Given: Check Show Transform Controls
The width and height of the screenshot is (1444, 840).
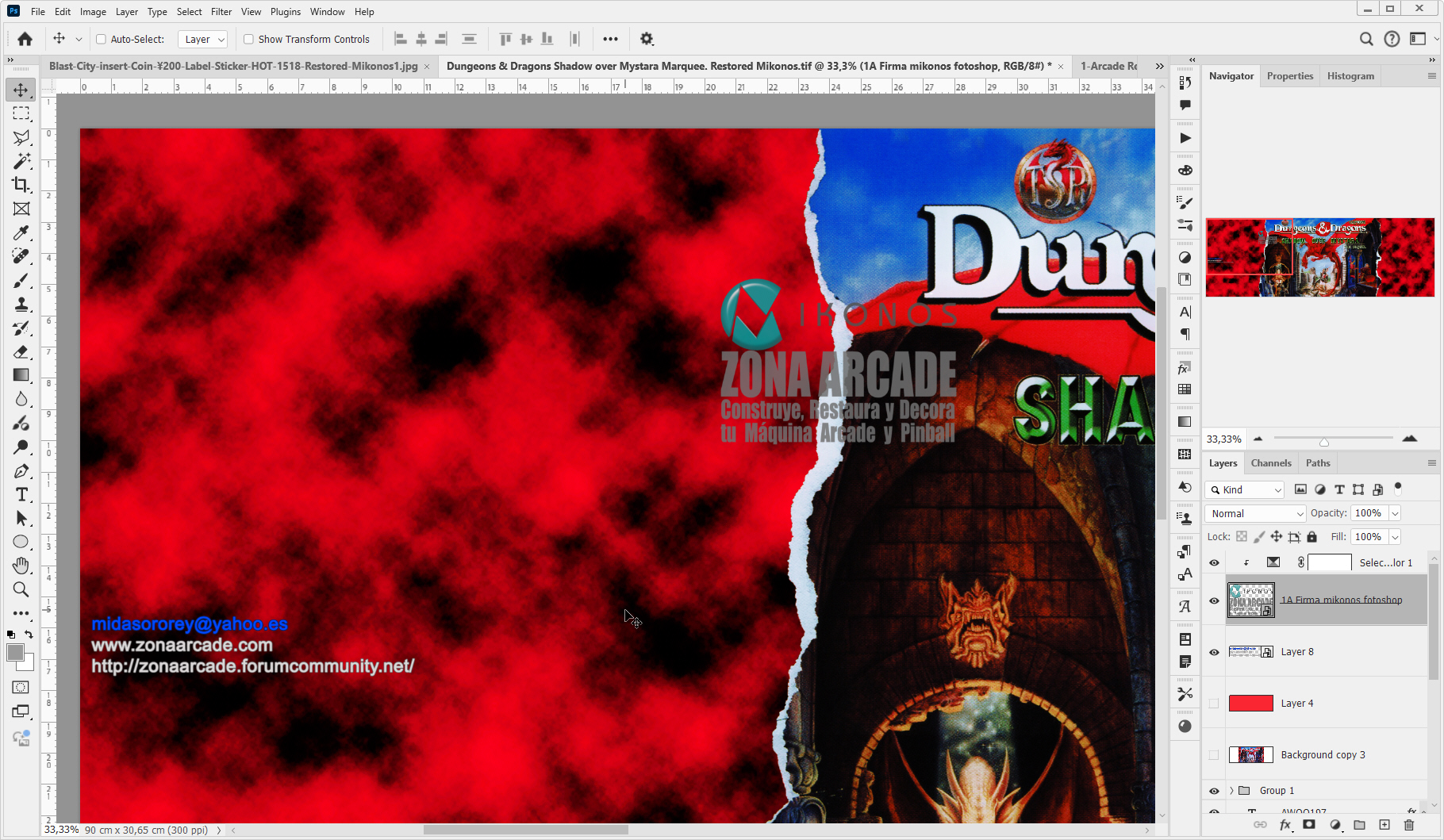Looking at the screenshot, I should click(x=247, y=39).
